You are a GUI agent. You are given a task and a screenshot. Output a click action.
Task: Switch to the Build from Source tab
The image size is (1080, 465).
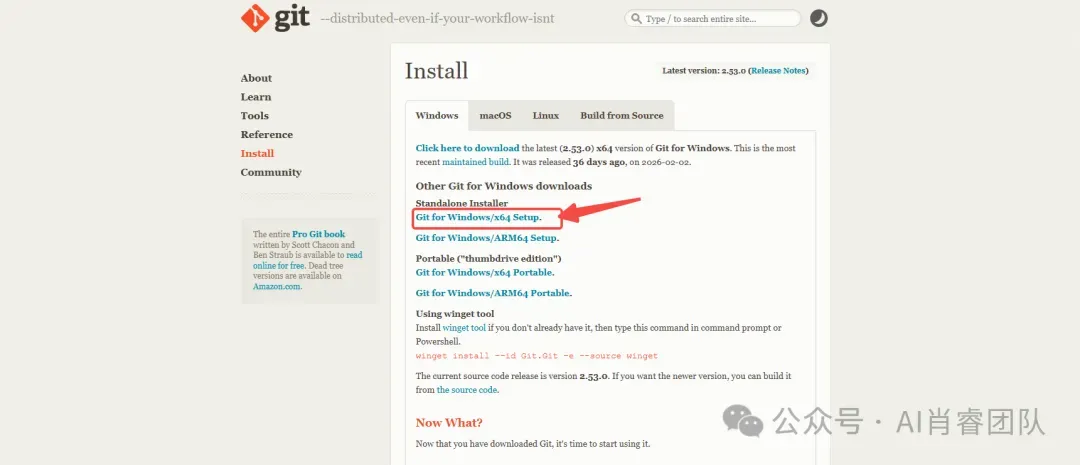[621, 116]
